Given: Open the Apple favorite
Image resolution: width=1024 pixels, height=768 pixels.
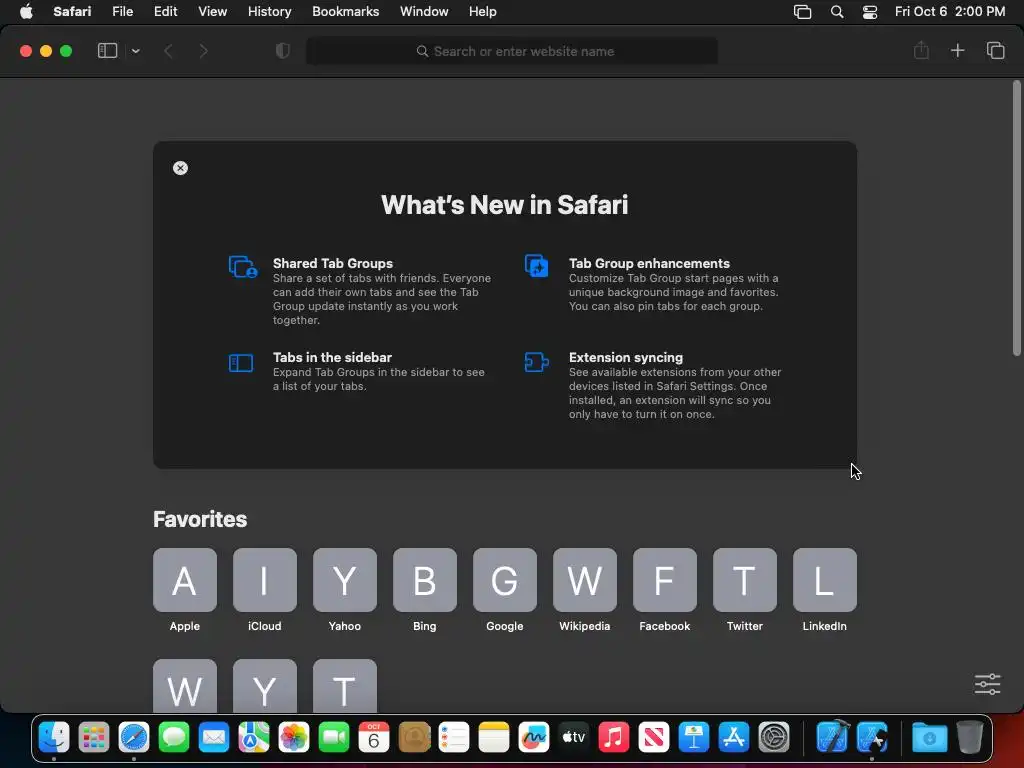Looking at the screenshot, I should (185, 590).
